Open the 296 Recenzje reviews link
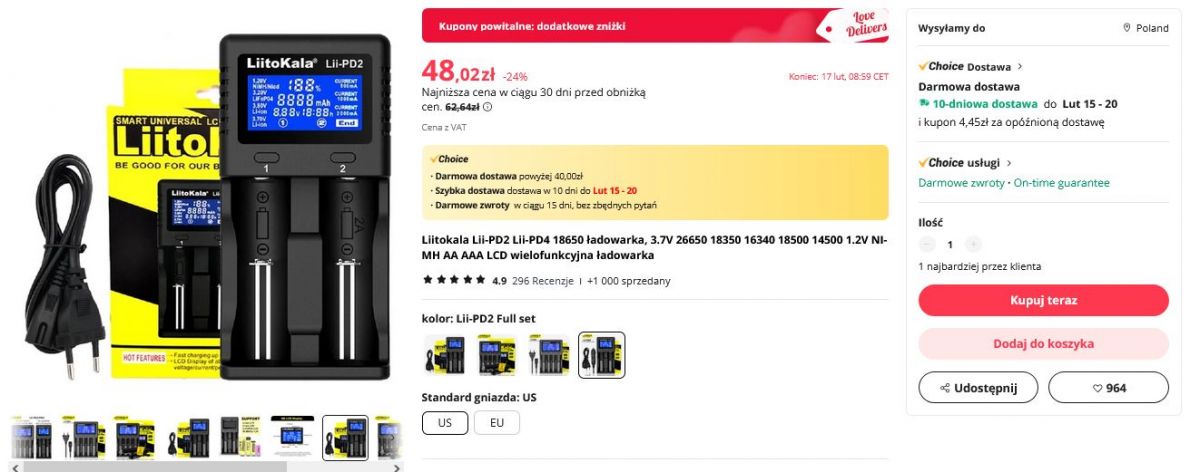1200x472 pixels. (x=543, y=281)
